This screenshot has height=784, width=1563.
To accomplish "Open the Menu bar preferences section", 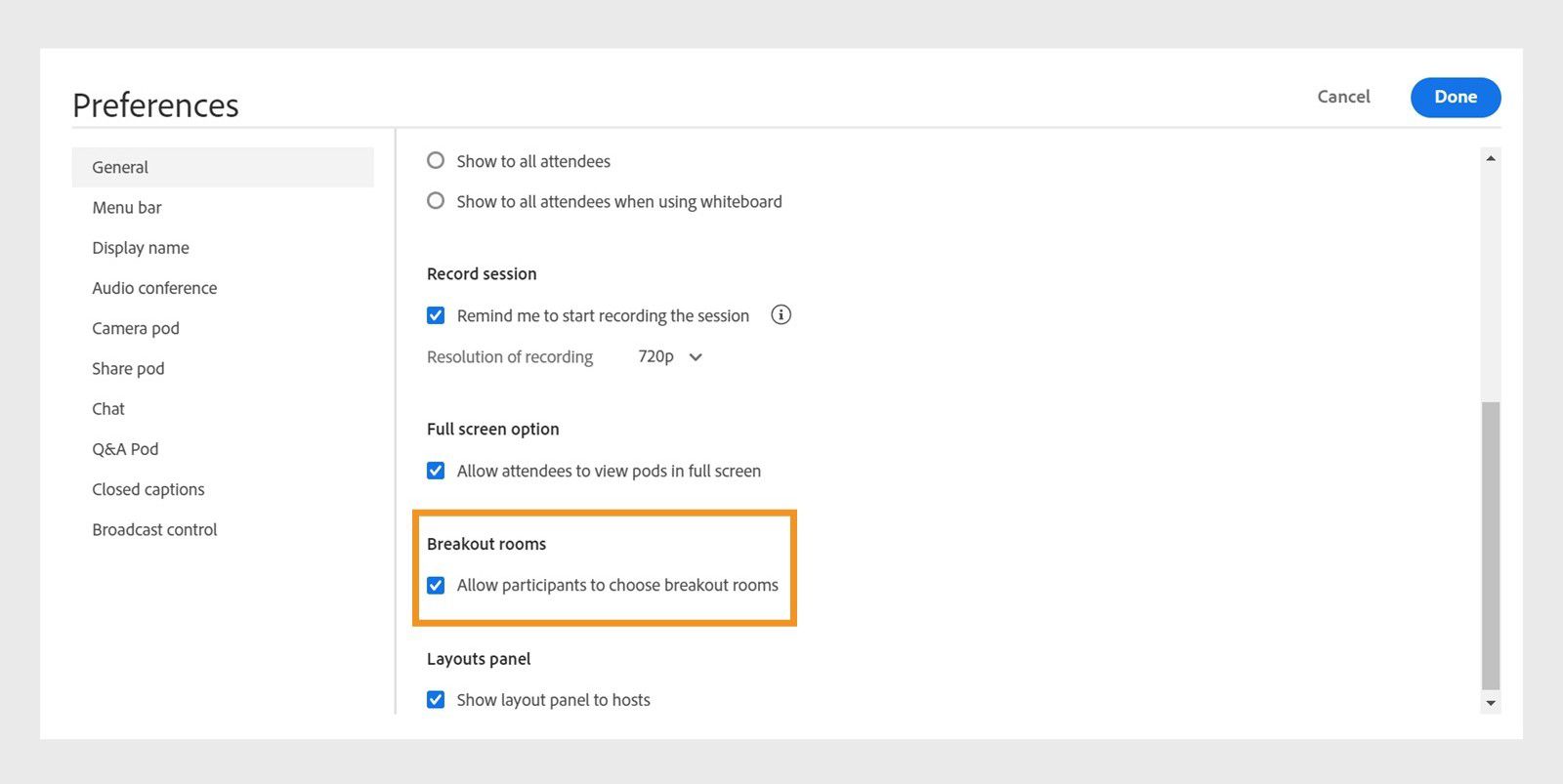I will (127, 207).
